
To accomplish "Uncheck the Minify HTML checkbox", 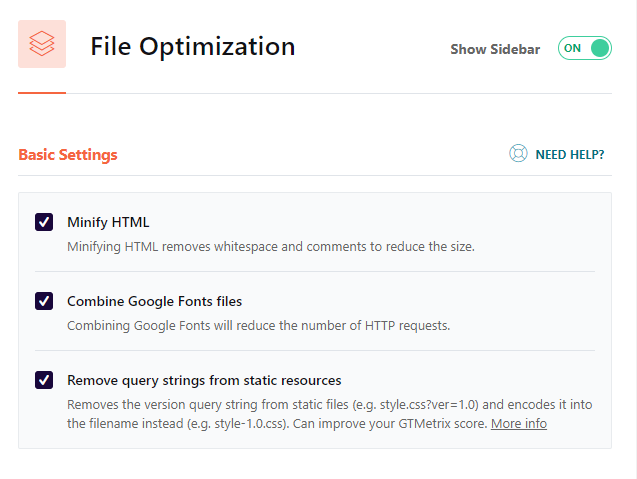I will pos(44,222).
